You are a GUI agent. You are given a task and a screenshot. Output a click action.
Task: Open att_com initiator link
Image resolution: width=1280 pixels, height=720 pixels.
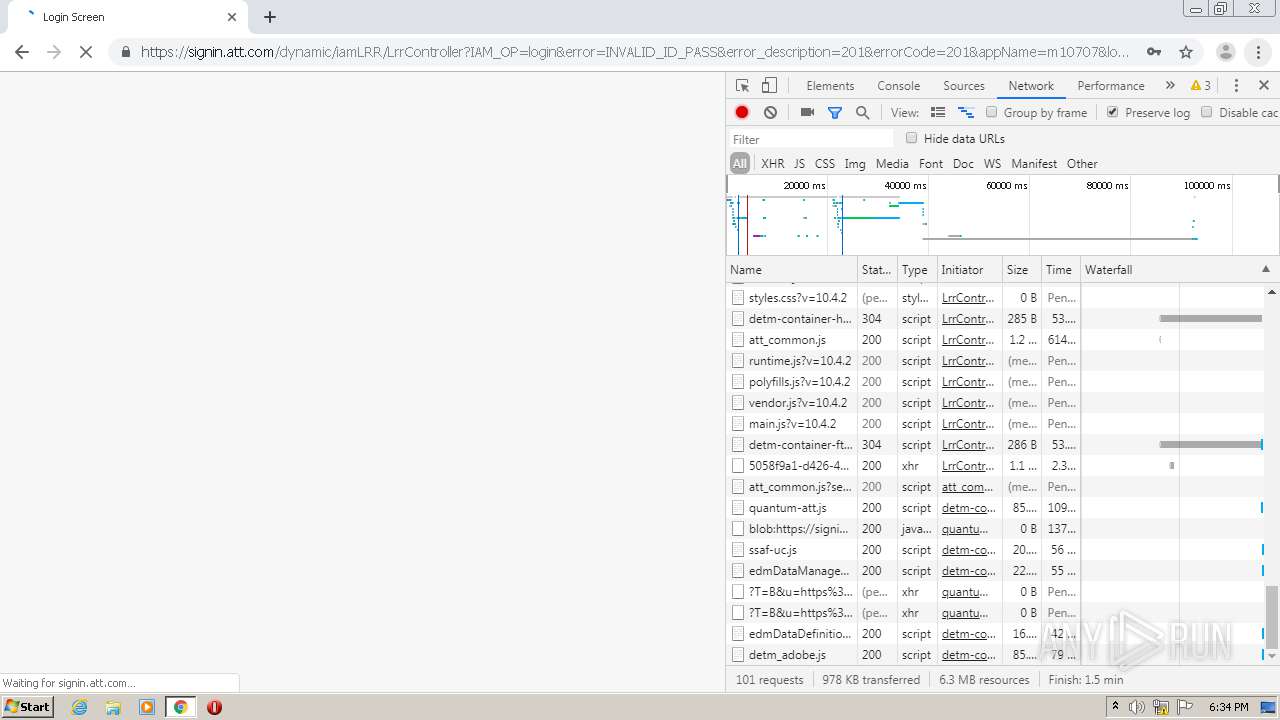coord(968,487)
